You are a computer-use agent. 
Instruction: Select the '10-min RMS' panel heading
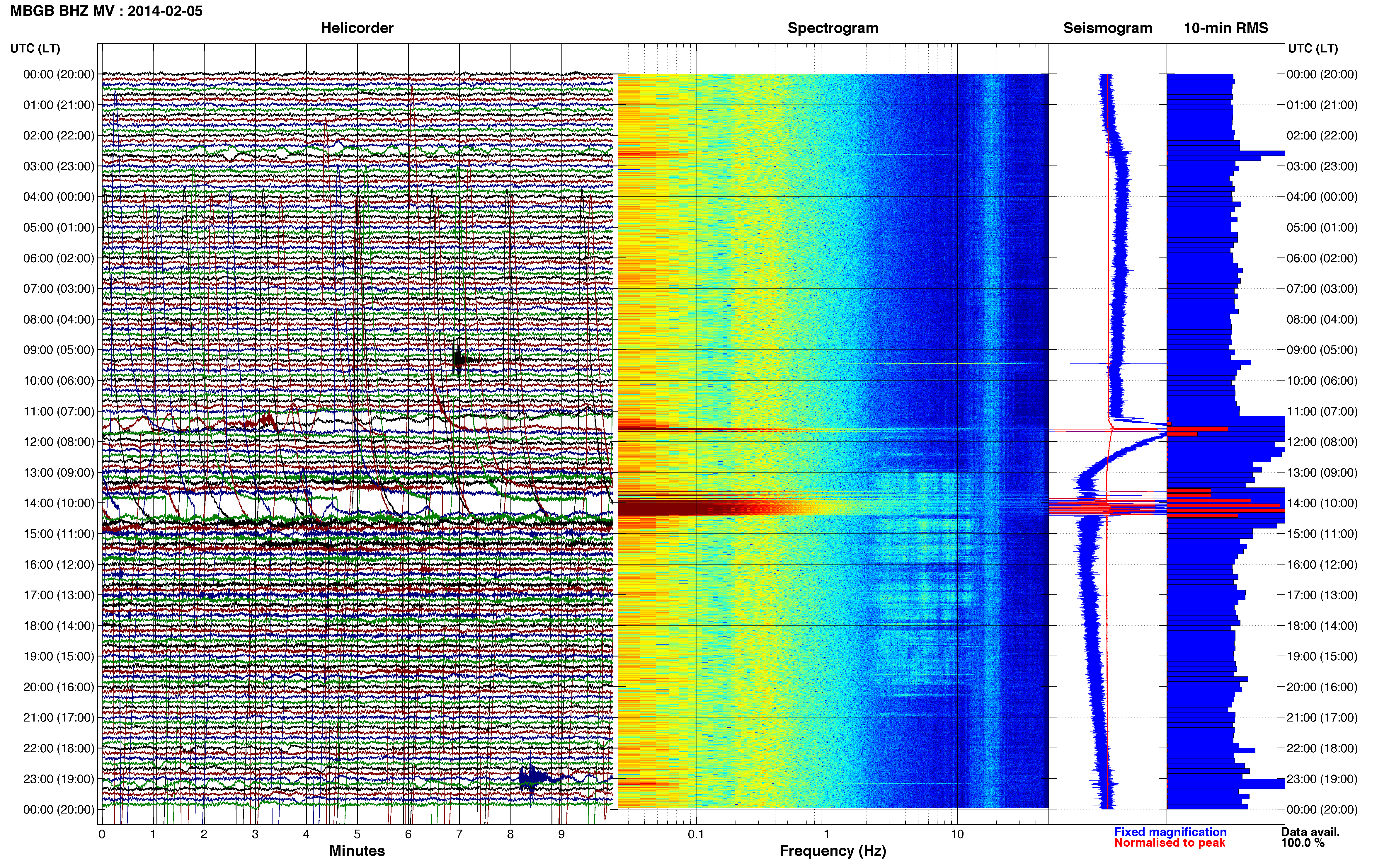pos(1226,28)
